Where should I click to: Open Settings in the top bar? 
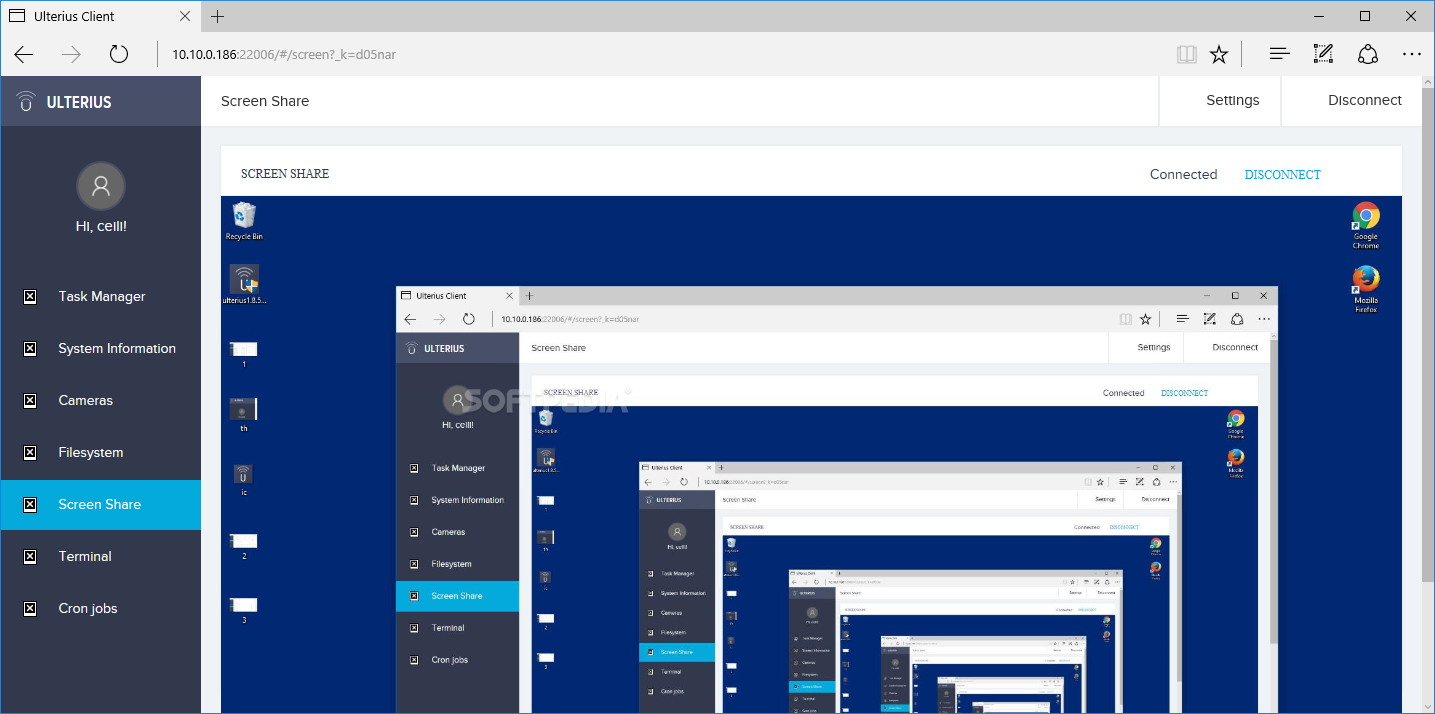pyautogui.click(x=1232, y=101)
